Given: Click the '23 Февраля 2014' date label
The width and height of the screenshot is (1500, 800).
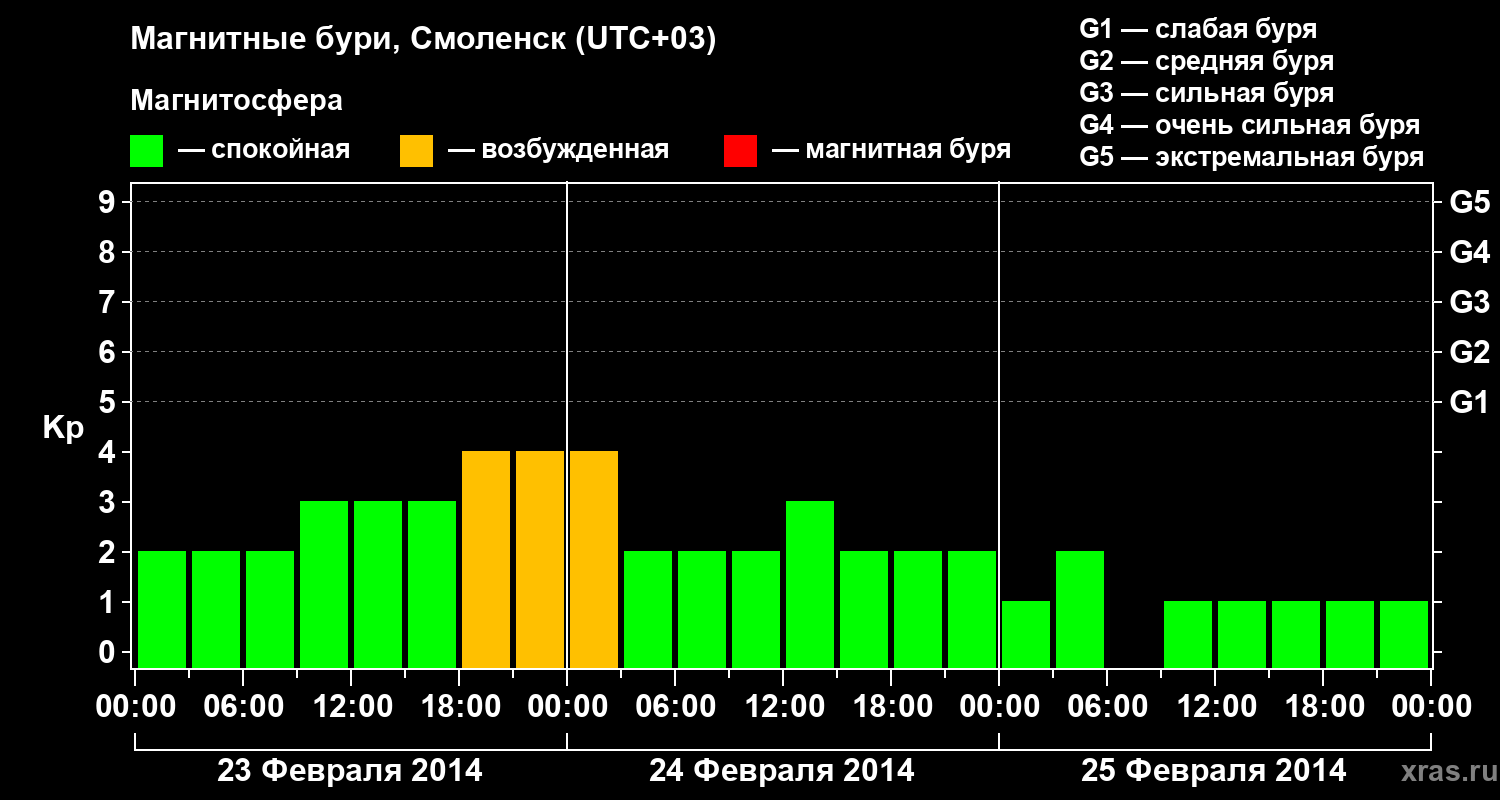Looking at the screenshot, I should (350, 771).
